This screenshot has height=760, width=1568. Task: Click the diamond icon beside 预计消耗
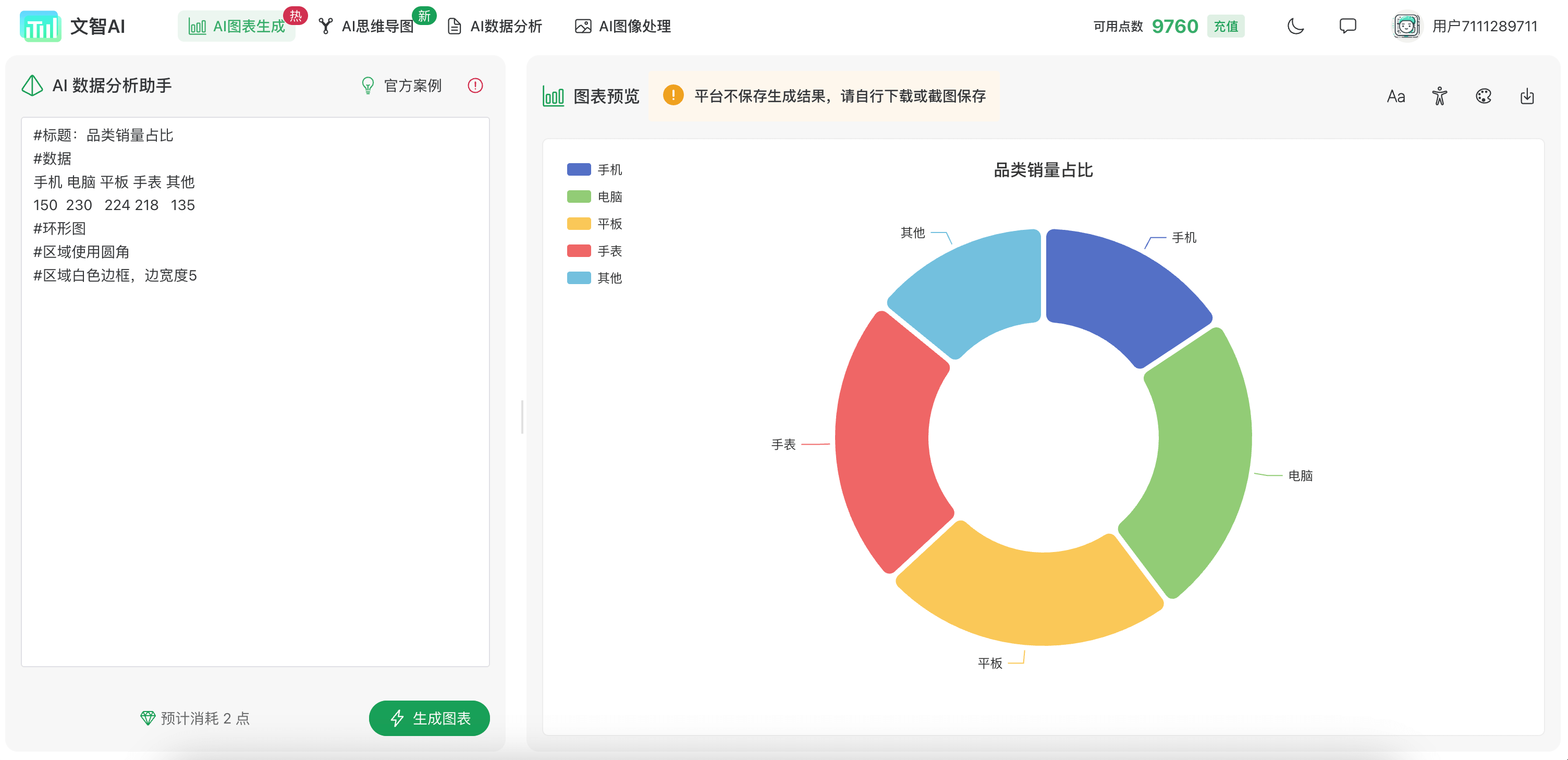point(148,718)
